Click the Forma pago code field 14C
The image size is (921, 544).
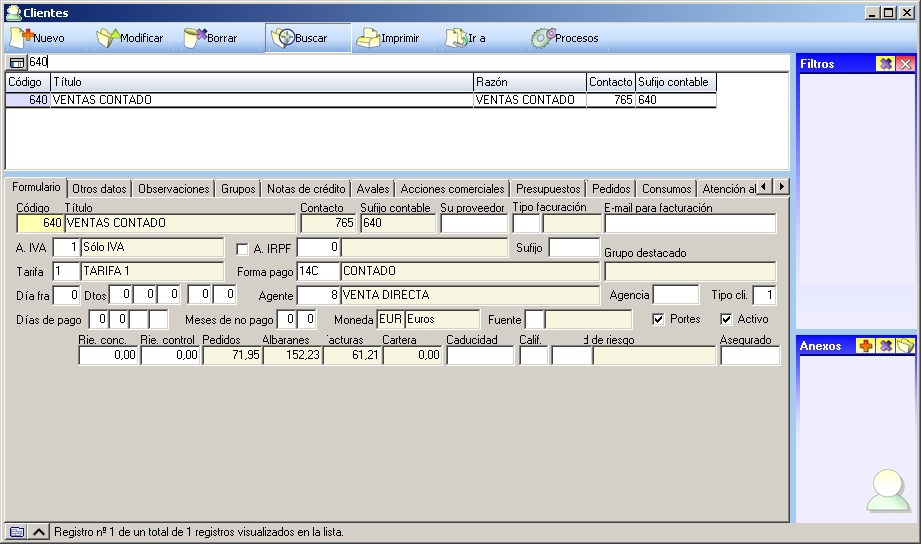pyautogui.click(x=318, y=271)
